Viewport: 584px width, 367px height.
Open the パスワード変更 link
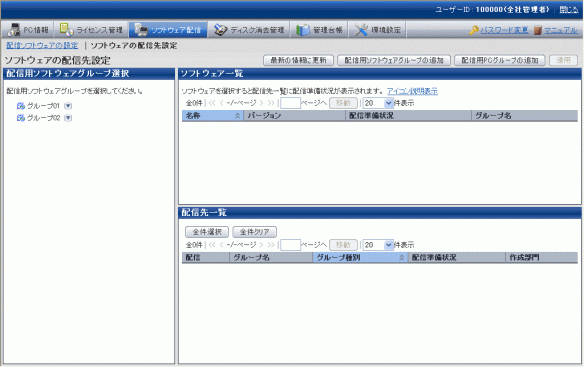(504, 30)
